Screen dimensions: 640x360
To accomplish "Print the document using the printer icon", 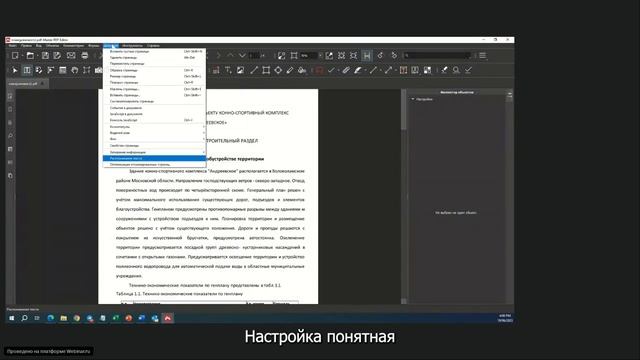I will (x=85, y=56).
